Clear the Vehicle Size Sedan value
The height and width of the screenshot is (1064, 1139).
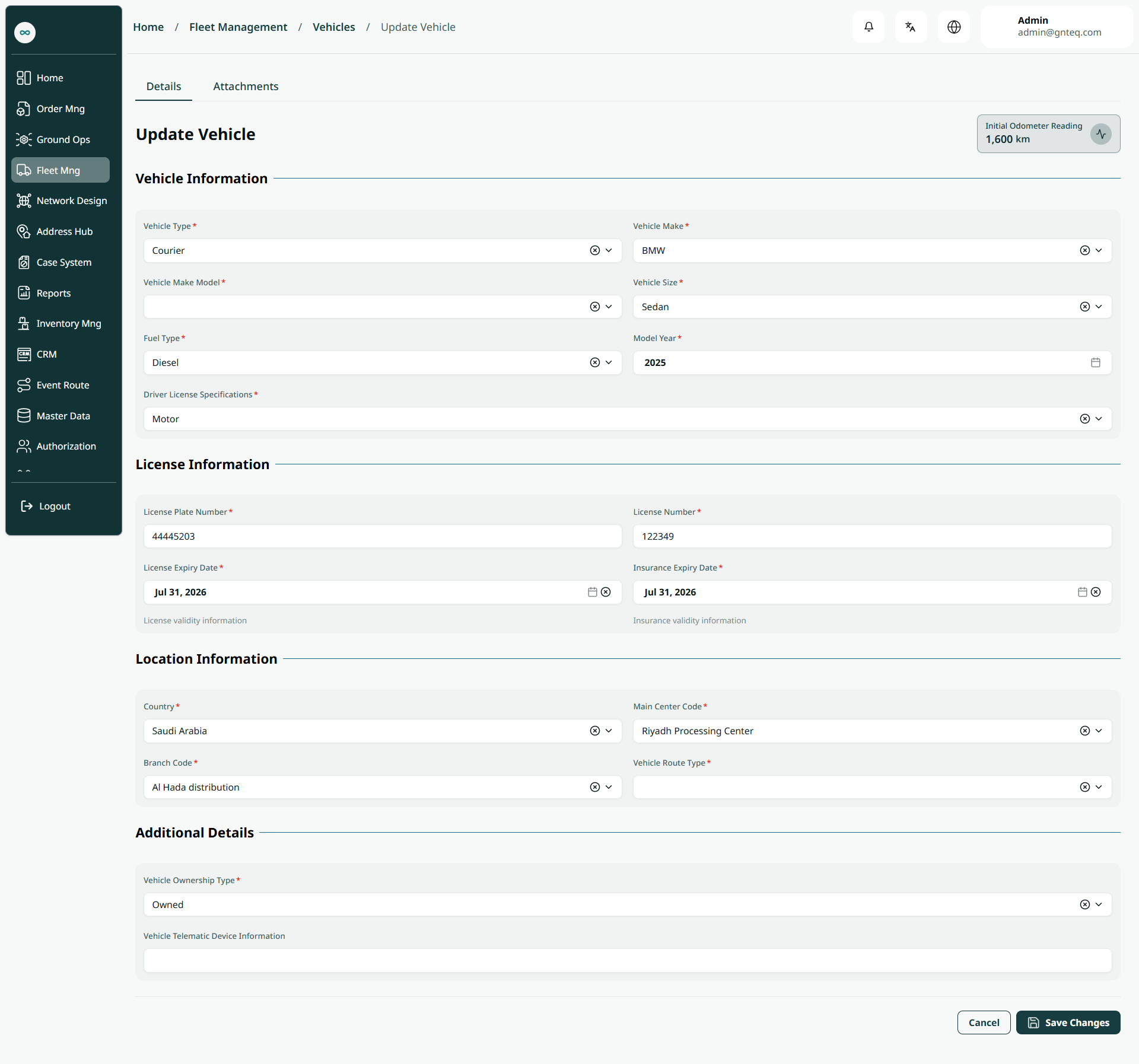tap(1085, 307)
